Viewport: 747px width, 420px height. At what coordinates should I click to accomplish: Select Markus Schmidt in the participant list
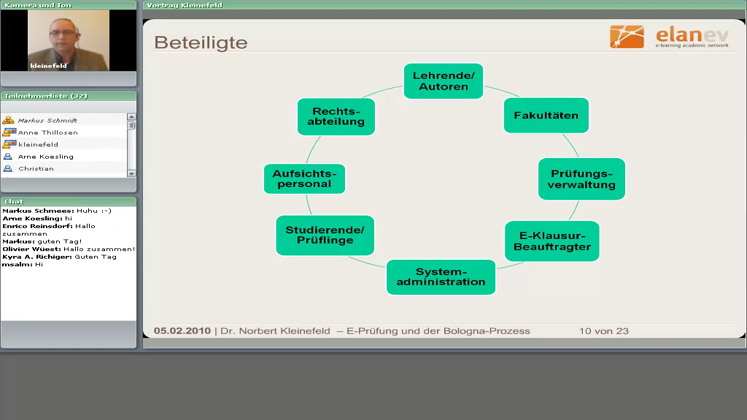[x=64, y=120]
